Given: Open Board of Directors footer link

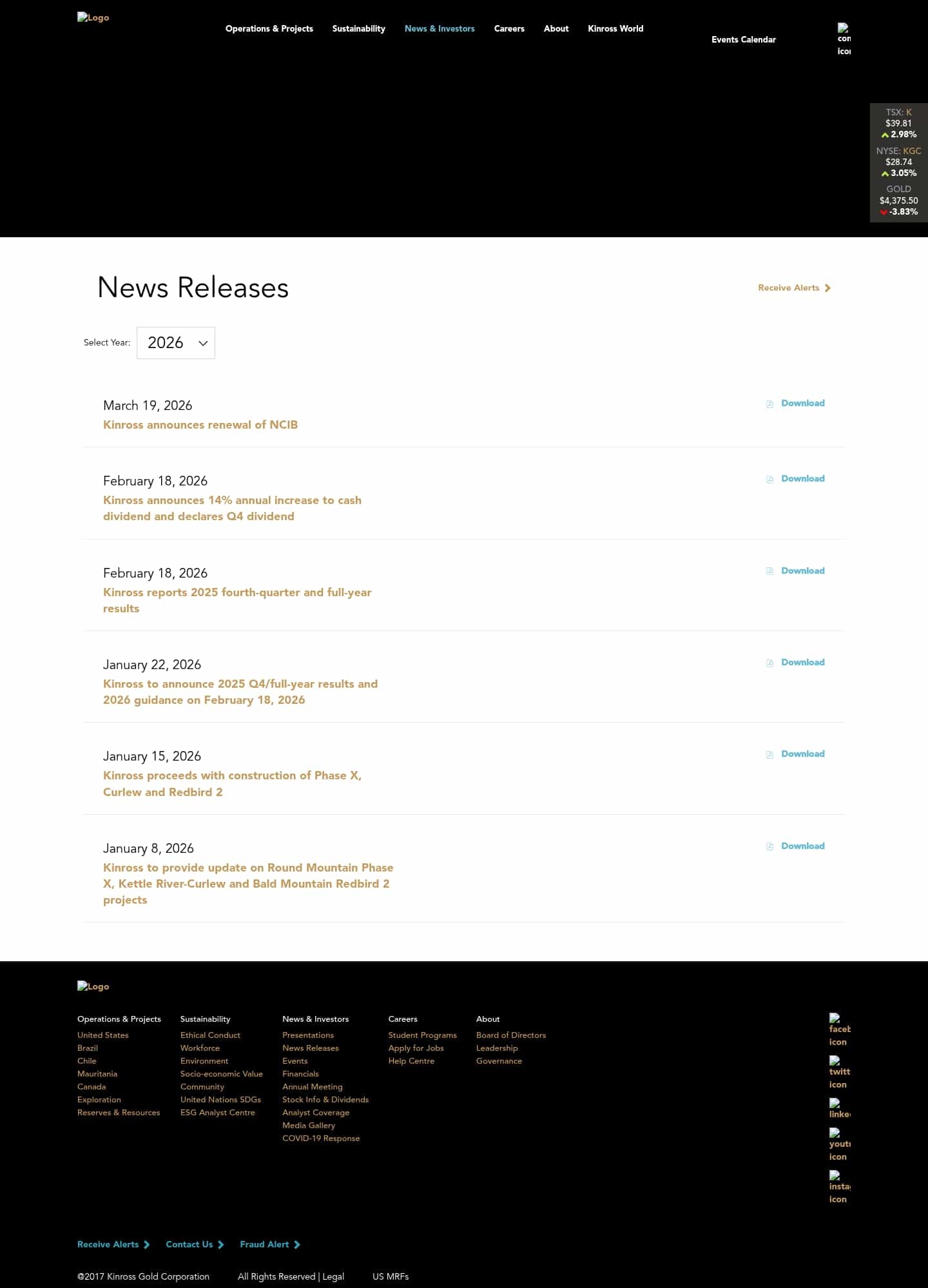Looking at the screenshot, I should pos(511,1035).
